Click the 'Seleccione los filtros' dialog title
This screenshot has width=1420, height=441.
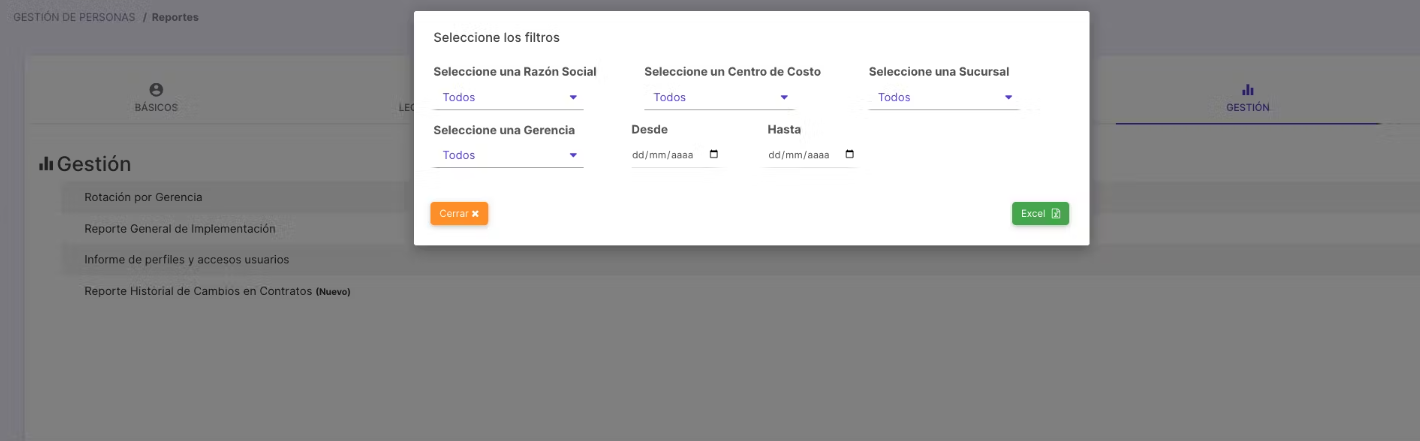coord(496,38)
